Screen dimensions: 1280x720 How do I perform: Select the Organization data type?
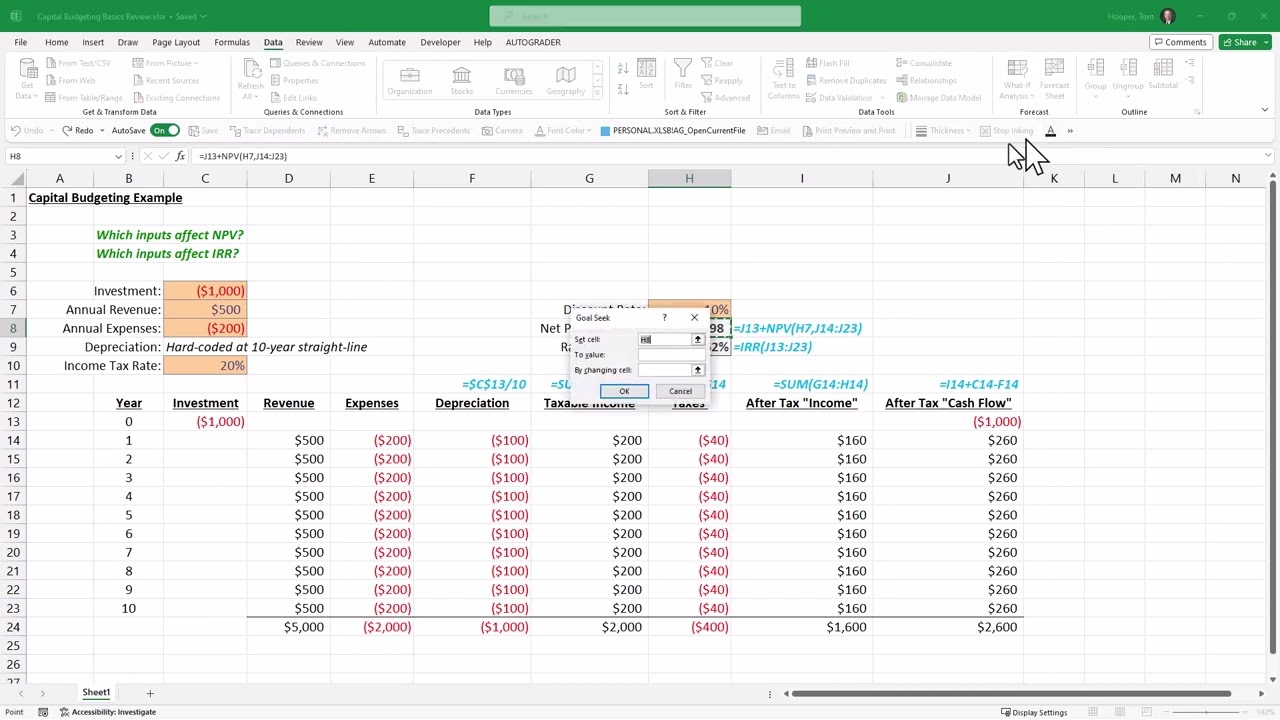410,81
